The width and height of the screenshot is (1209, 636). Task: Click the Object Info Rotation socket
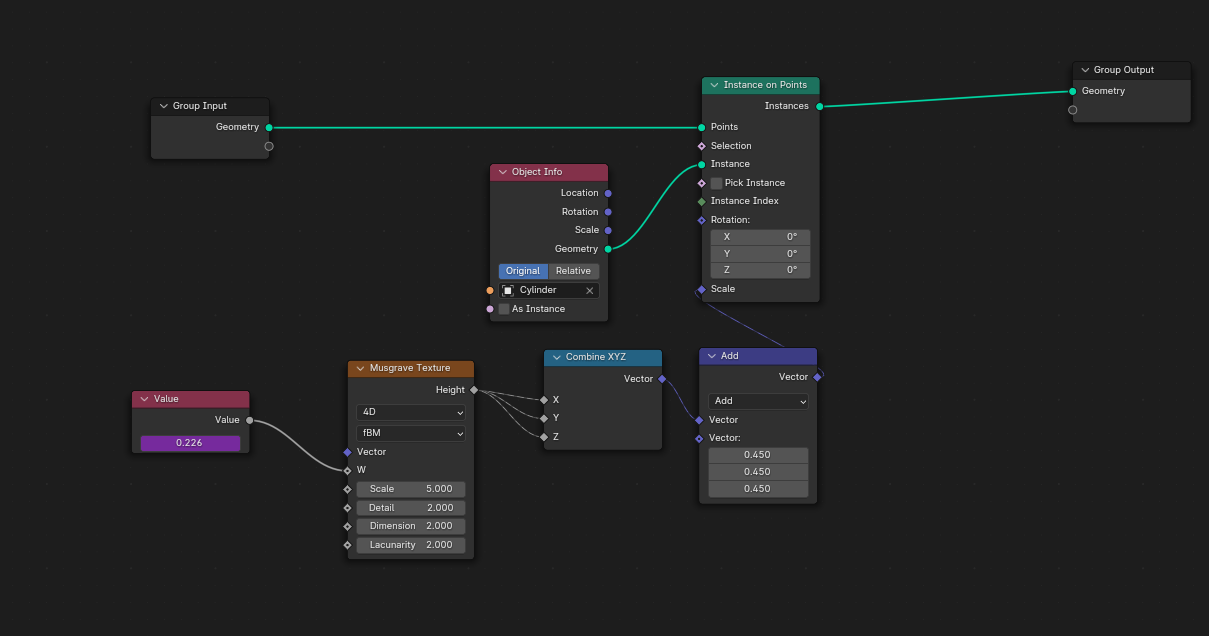tap(608, 212)
